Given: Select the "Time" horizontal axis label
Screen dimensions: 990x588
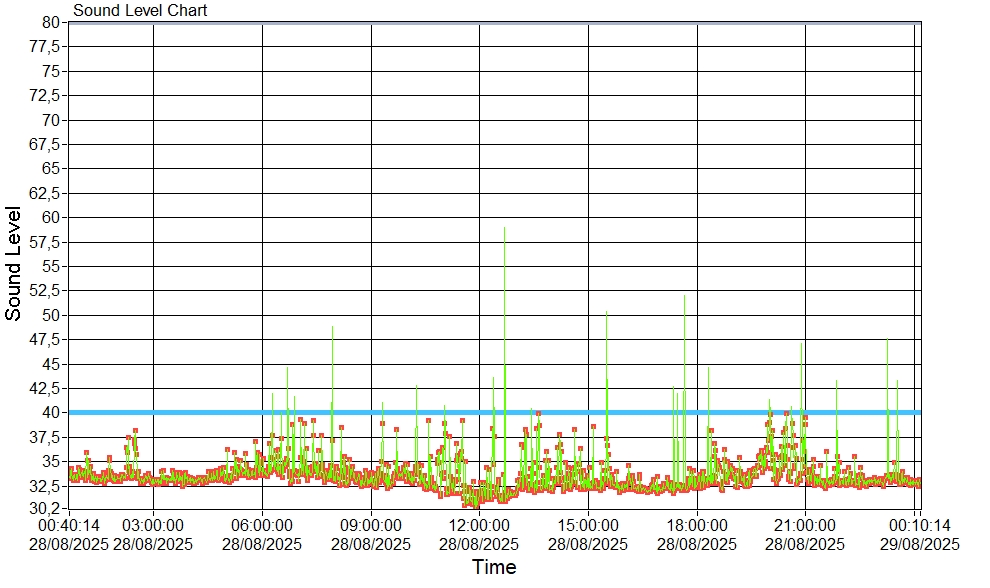Looking at the screenshot, I should 494,568.
